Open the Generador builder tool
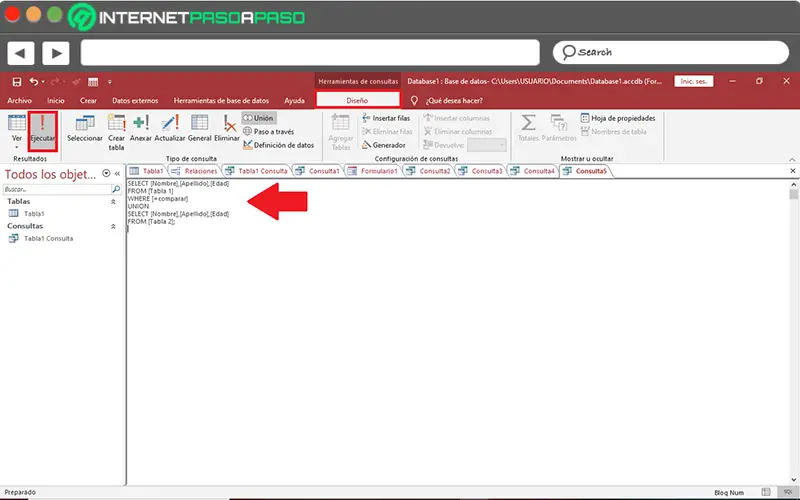 point(383,145)
